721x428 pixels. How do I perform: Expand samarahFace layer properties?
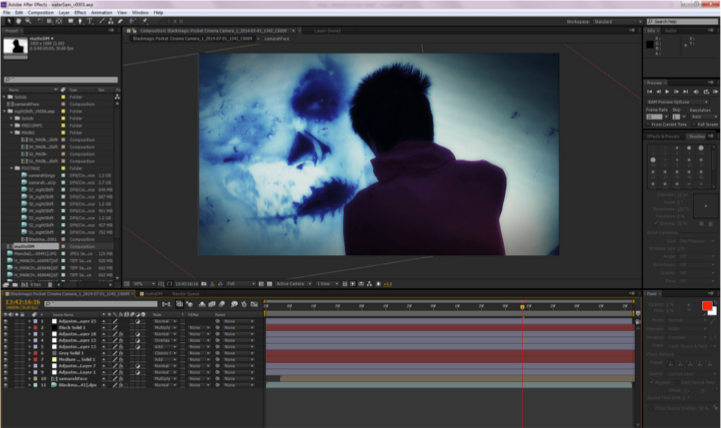click(29, 378)
